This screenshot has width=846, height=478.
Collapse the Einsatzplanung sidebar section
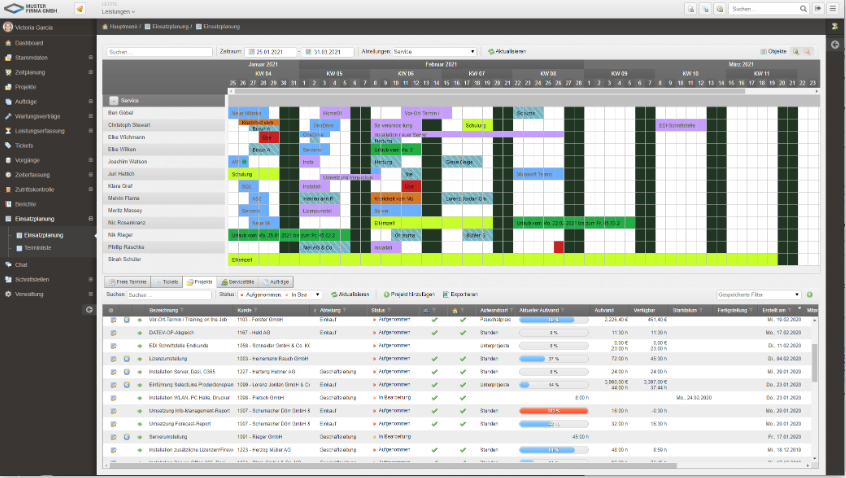[90, 218]
